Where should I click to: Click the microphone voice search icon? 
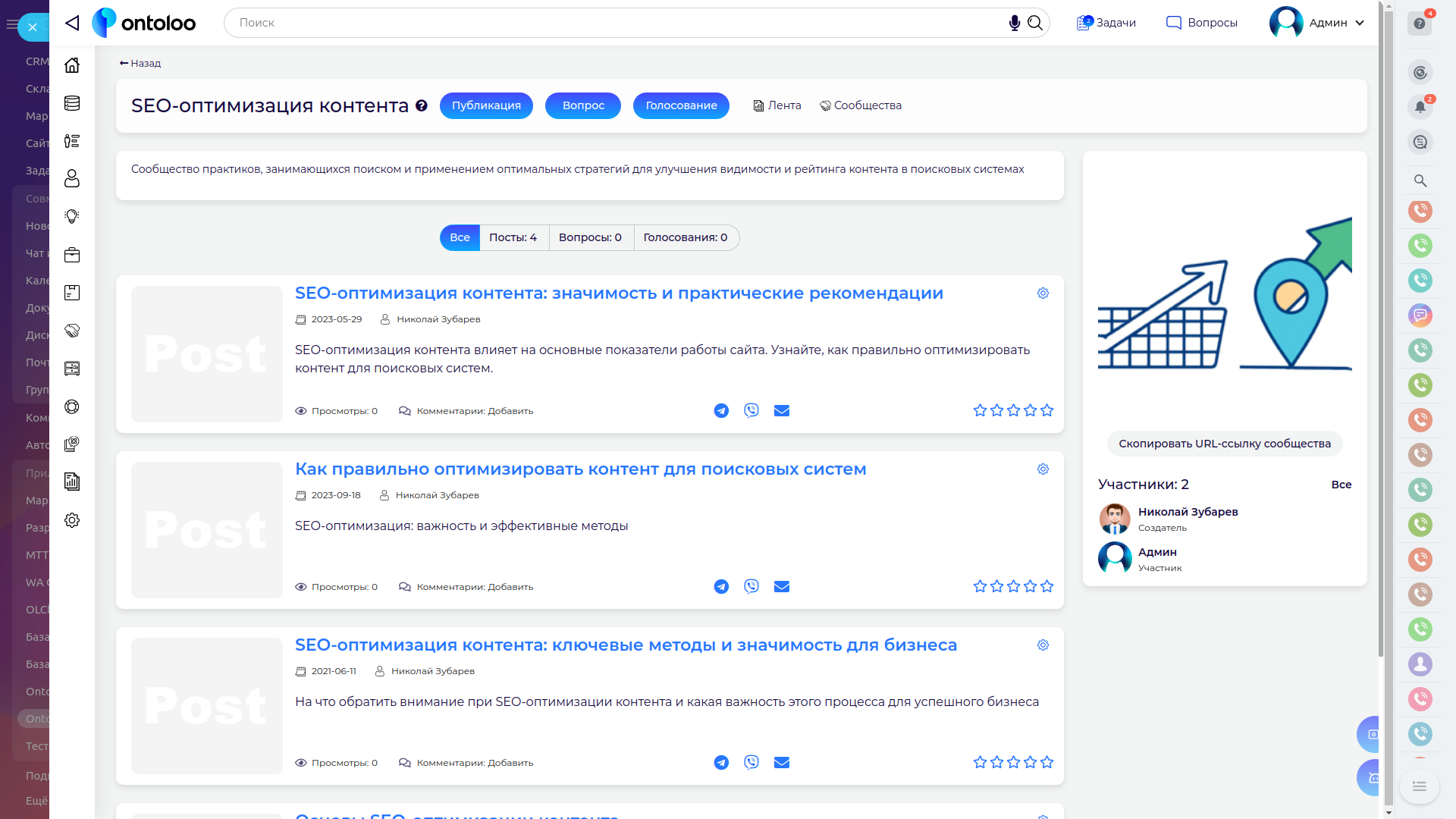click(1014, 23)
